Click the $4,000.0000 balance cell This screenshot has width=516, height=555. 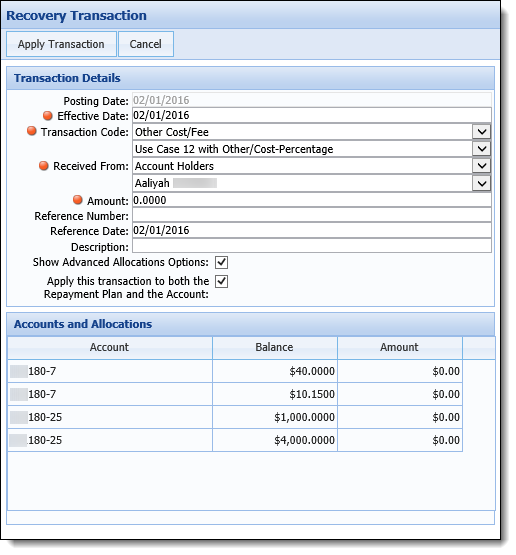tap(275, 440)
